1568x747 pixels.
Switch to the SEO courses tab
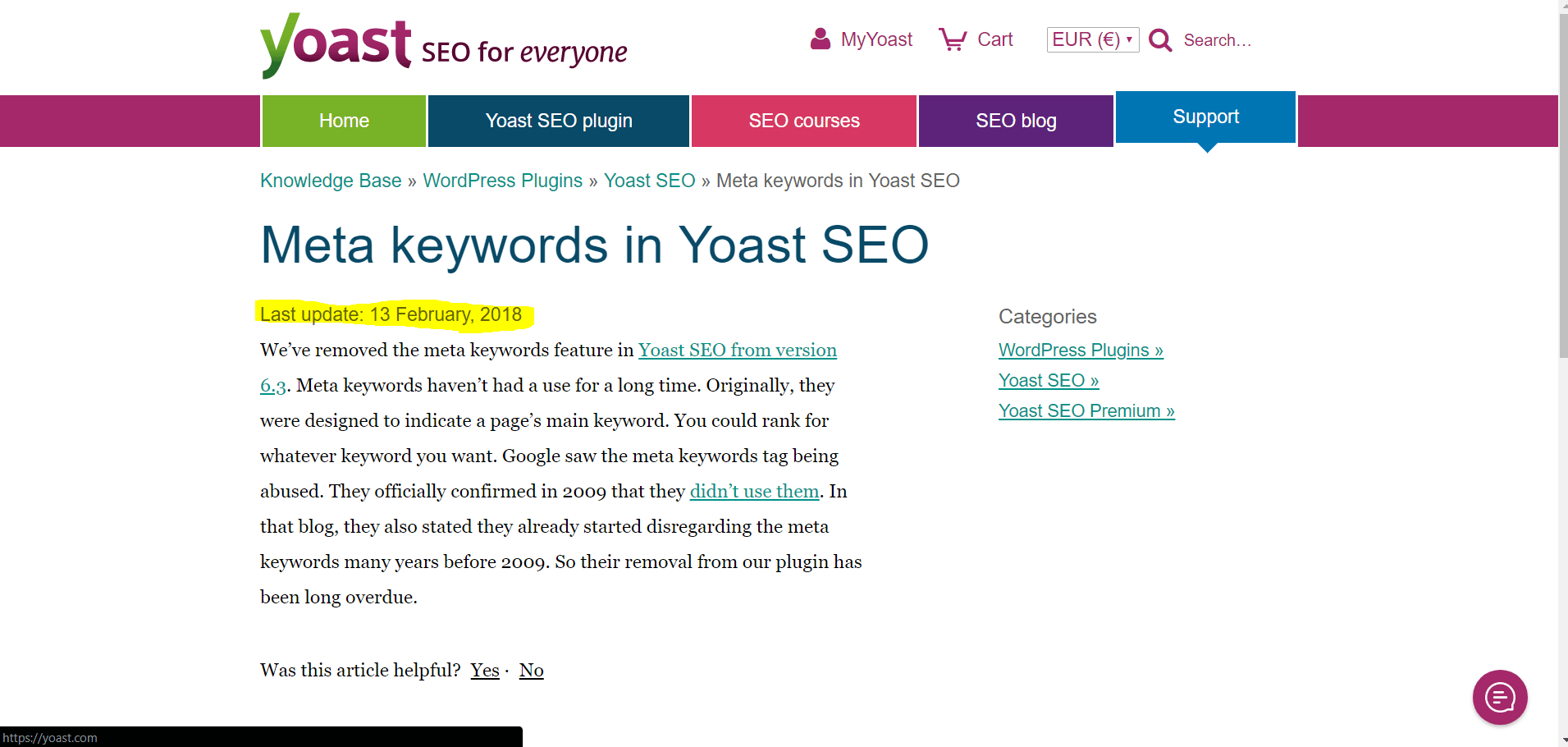pos(803,121)
